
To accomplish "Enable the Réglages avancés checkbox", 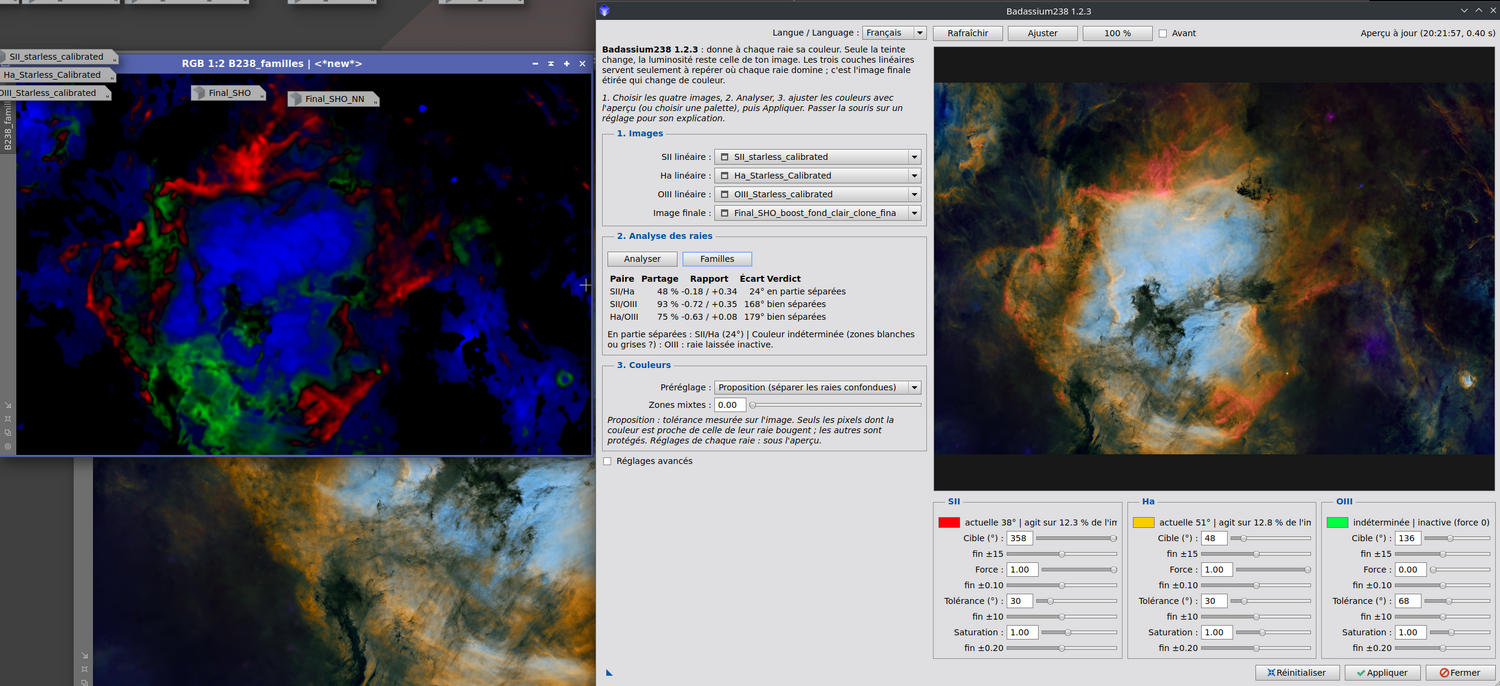I will [x=607, y=461].
